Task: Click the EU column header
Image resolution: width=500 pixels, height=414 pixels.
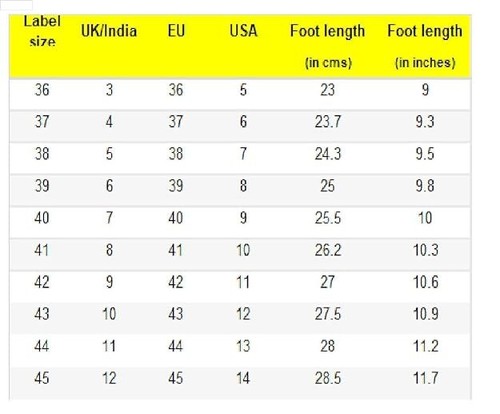Action: pyautogui.click(x=176, y=31)
